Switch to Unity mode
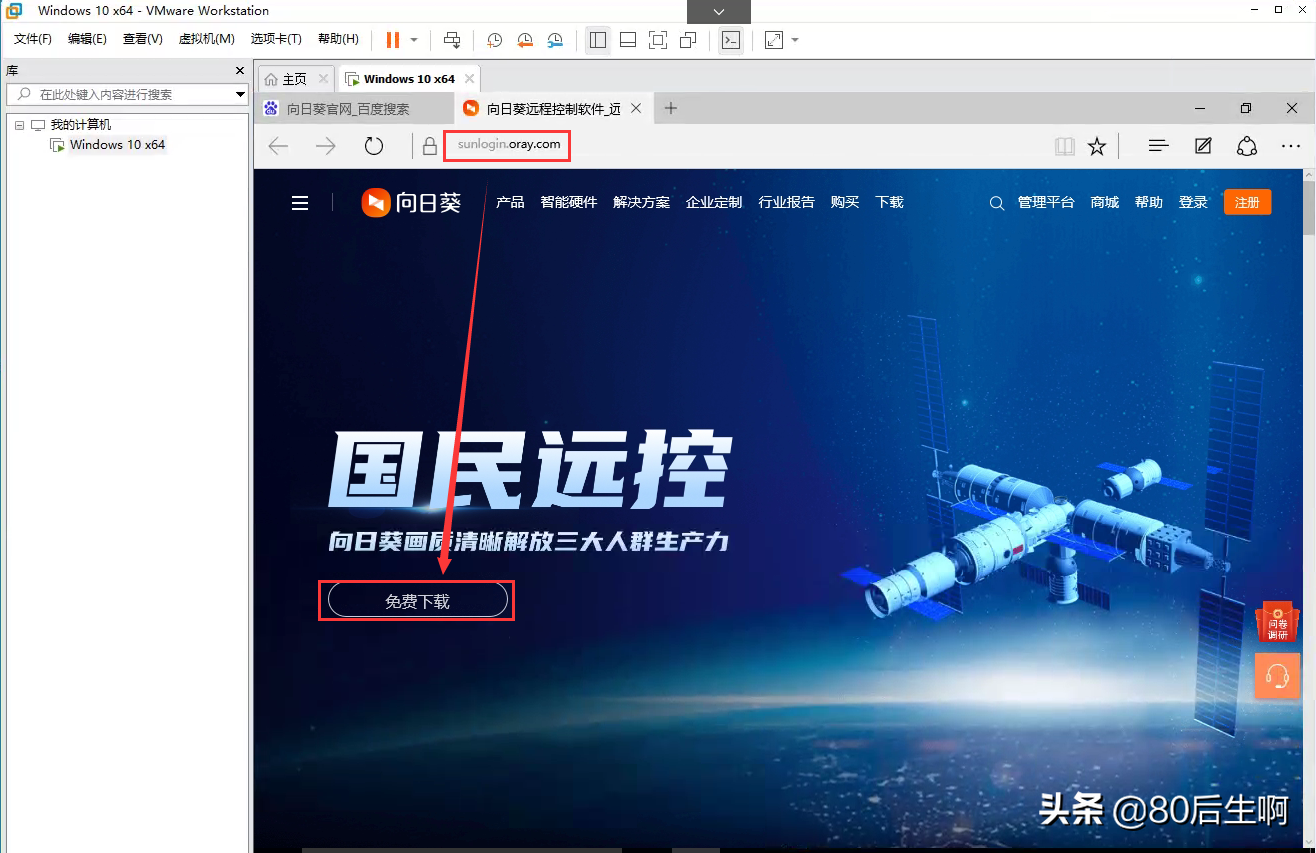 click(688, 40)
